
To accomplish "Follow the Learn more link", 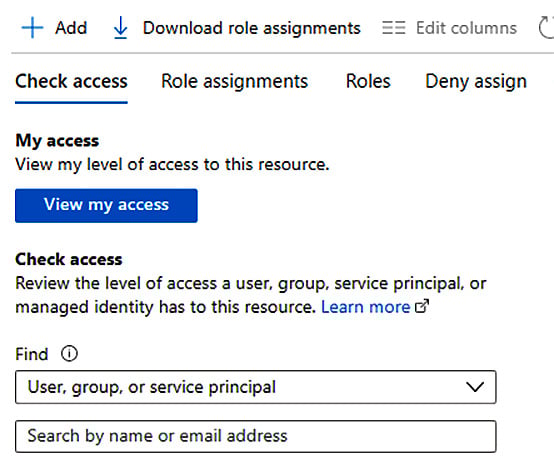I will [366, 307].
